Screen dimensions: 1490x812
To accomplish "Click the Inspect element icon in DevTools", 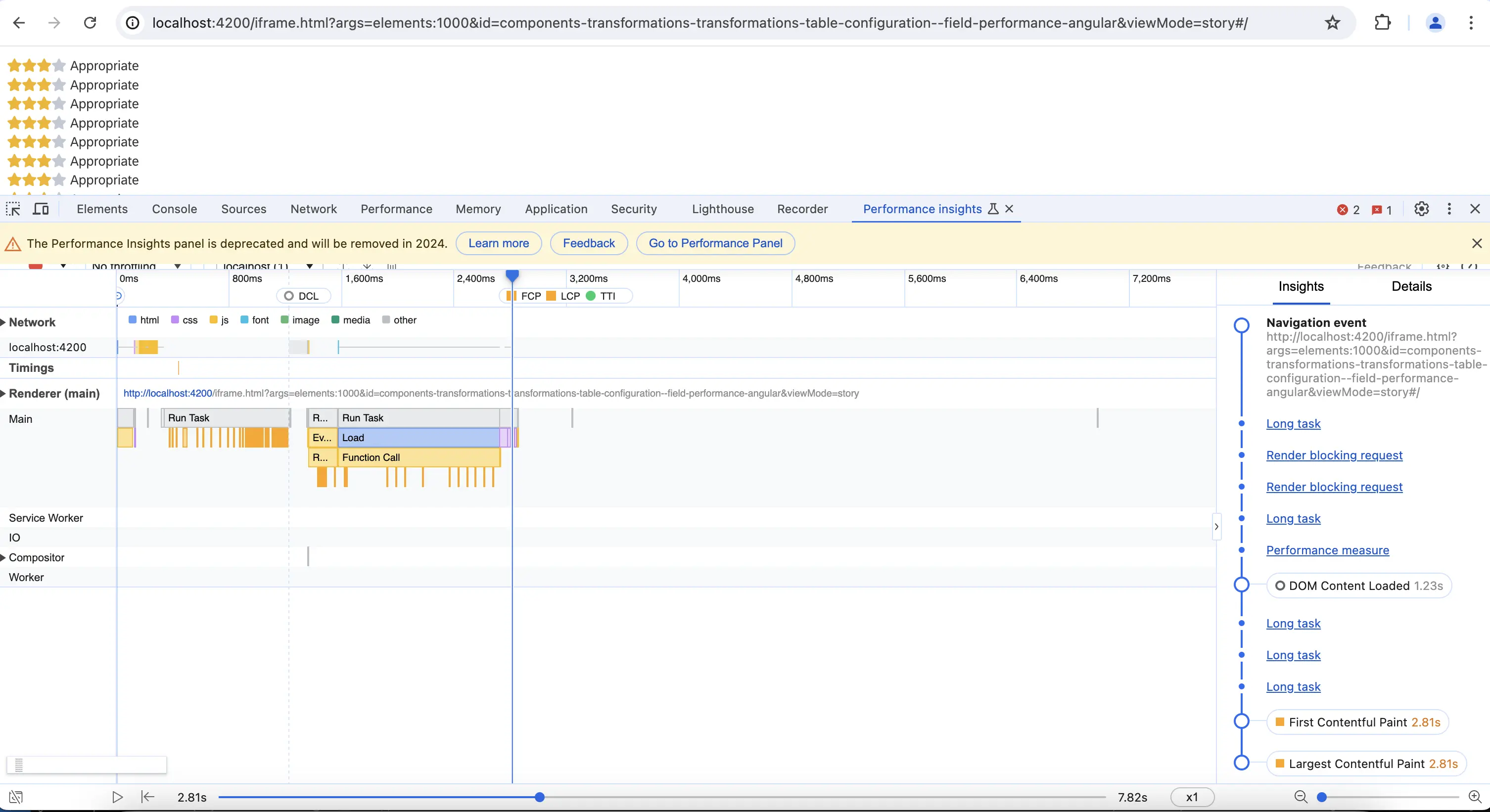I will click(x=14, y=208).
